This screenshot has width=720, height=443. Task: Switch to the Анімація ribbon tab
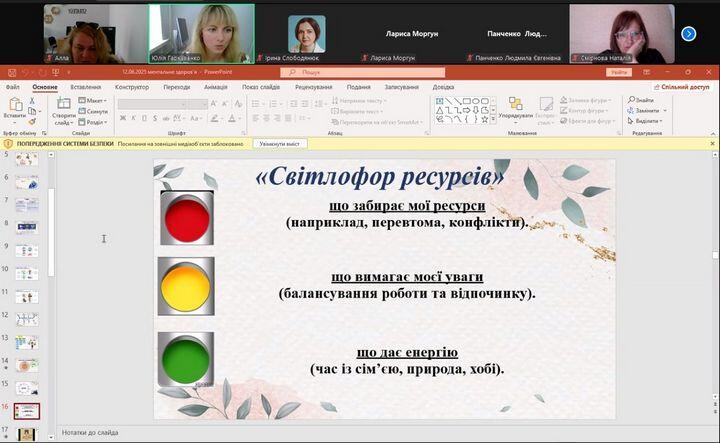click(x=215, y=87)
